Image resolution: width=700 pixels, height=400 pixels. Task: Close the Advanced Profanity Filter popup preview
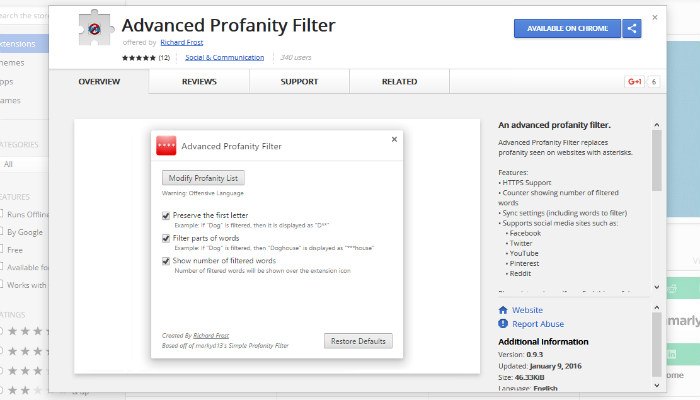(x=394, y=139)
